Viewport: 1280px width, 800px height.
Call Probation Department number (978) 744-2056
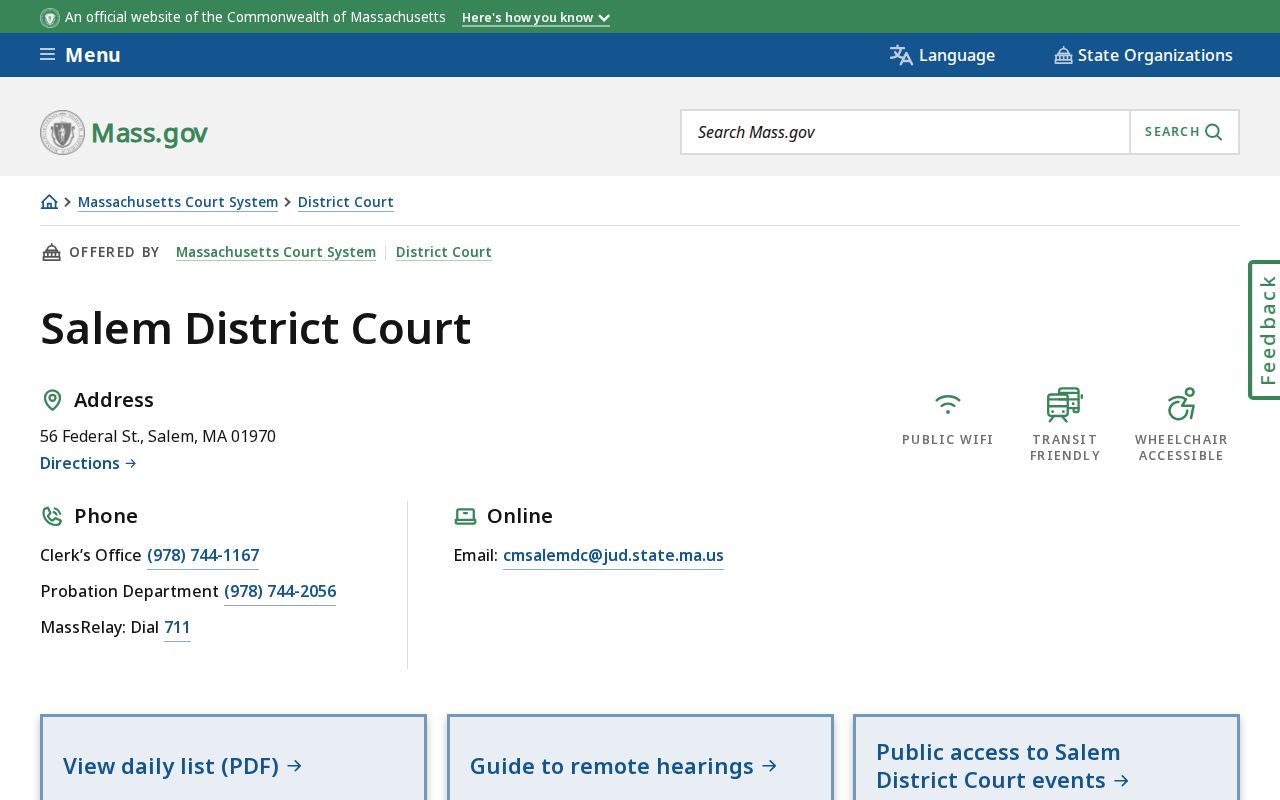(x=280, y=591)
